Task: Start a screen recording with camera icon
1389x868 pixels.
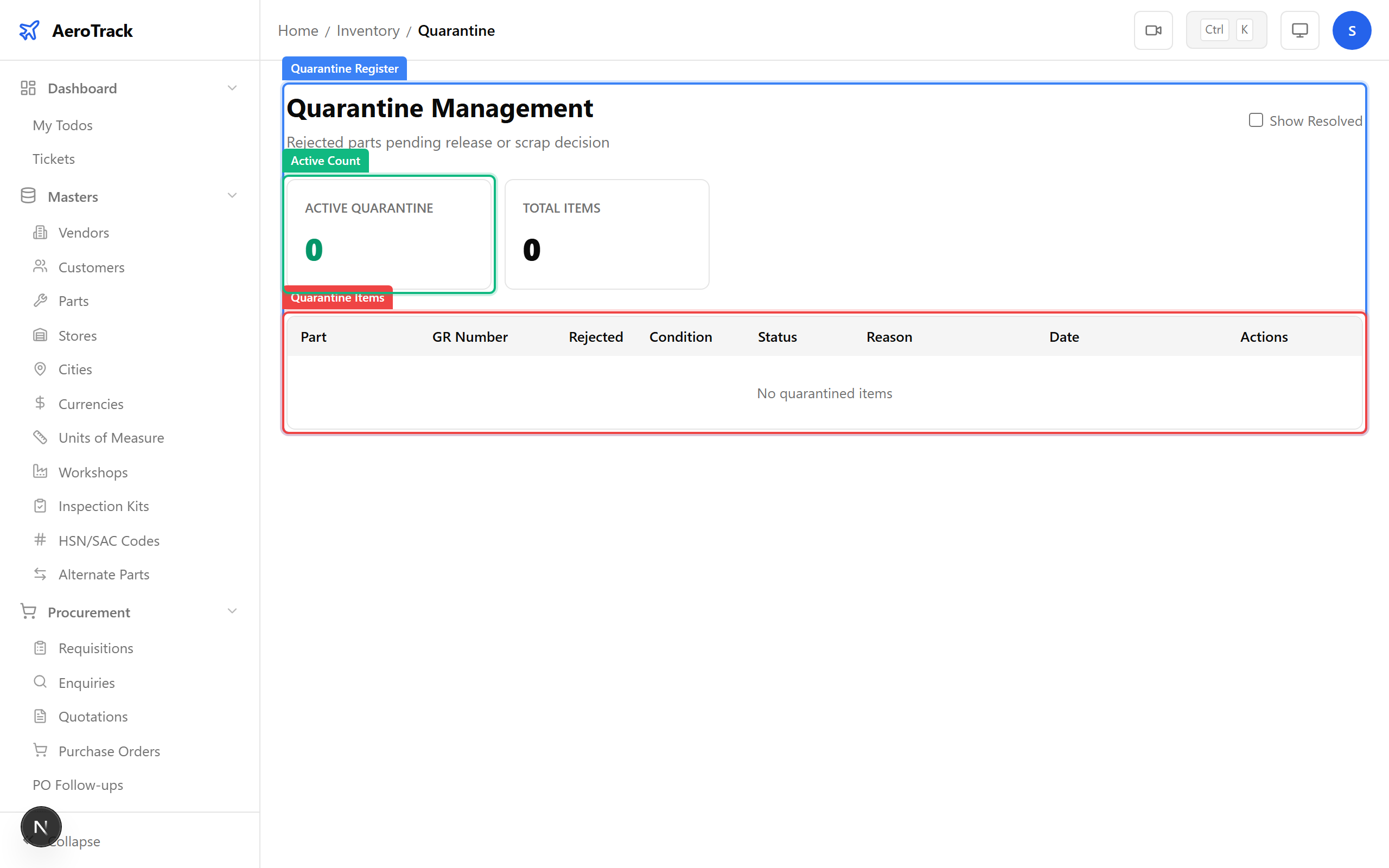Action: 1153,29
